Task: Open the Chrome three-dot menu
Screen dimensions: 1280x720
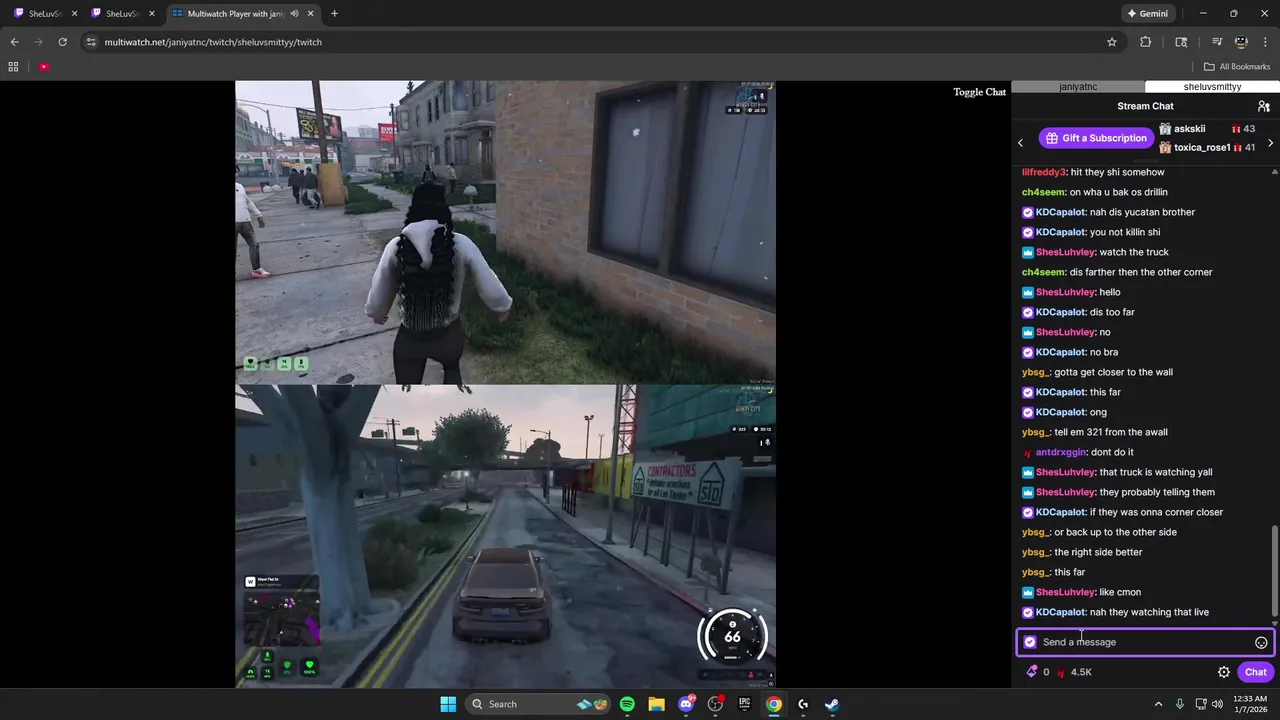Action: point(1265,42)
